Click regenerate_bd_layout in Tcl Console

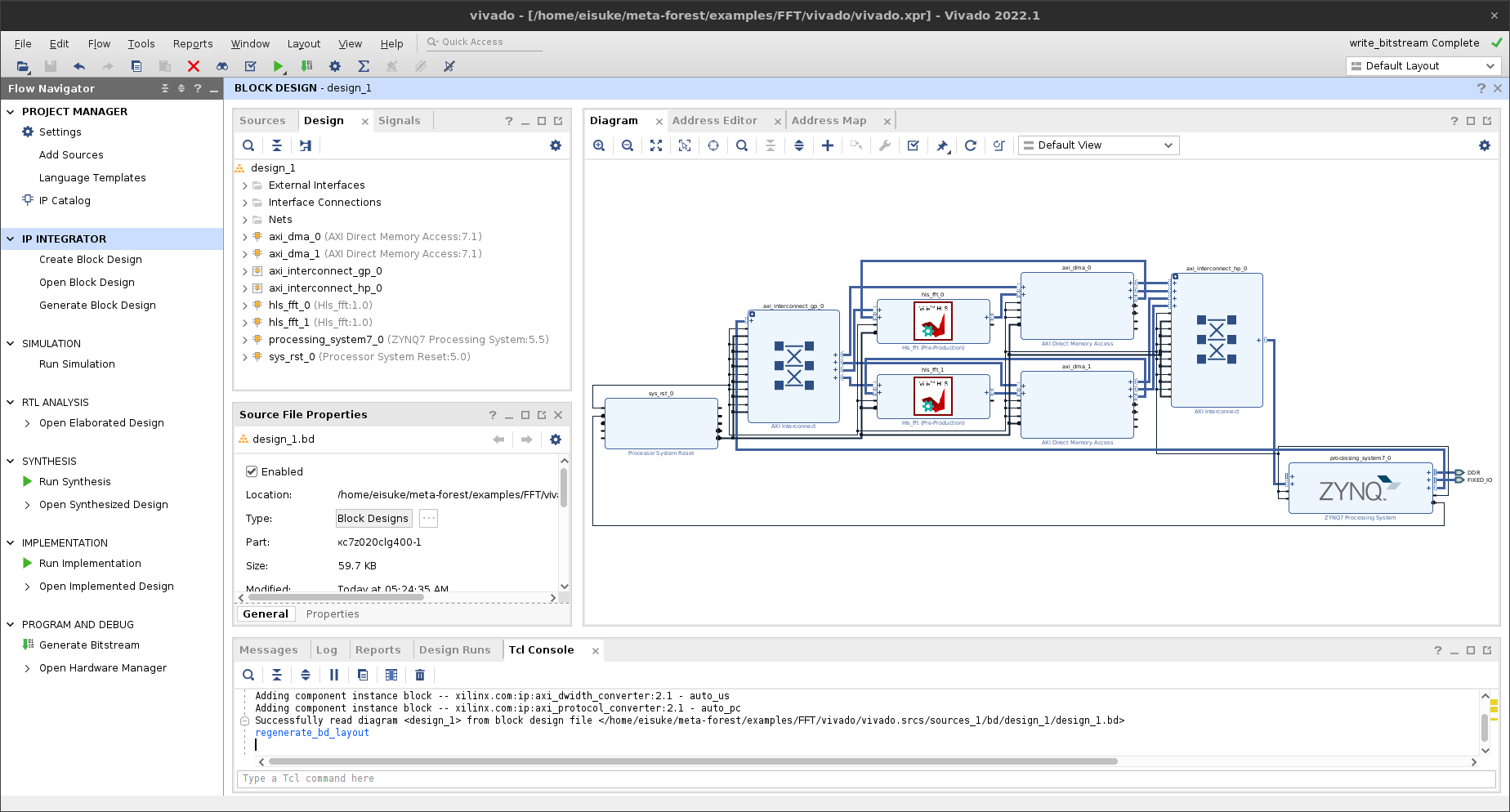(x=312, y=733)
